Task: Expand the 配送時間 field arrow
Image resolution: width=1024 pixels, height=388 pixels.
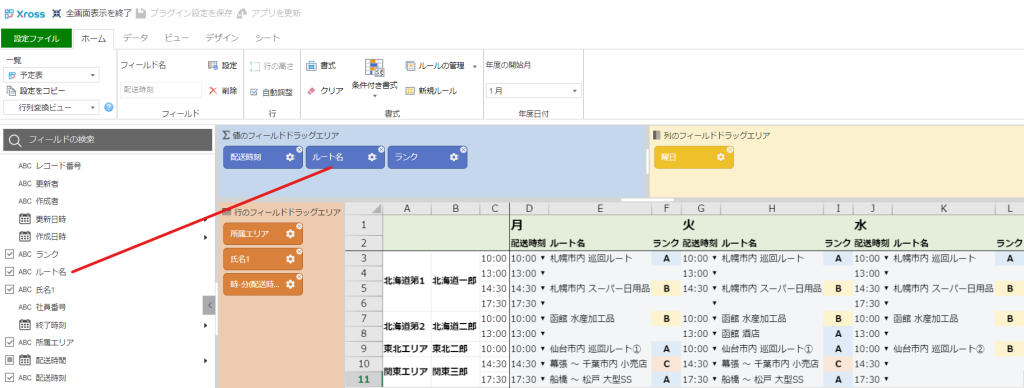Action: coord(206,360)
